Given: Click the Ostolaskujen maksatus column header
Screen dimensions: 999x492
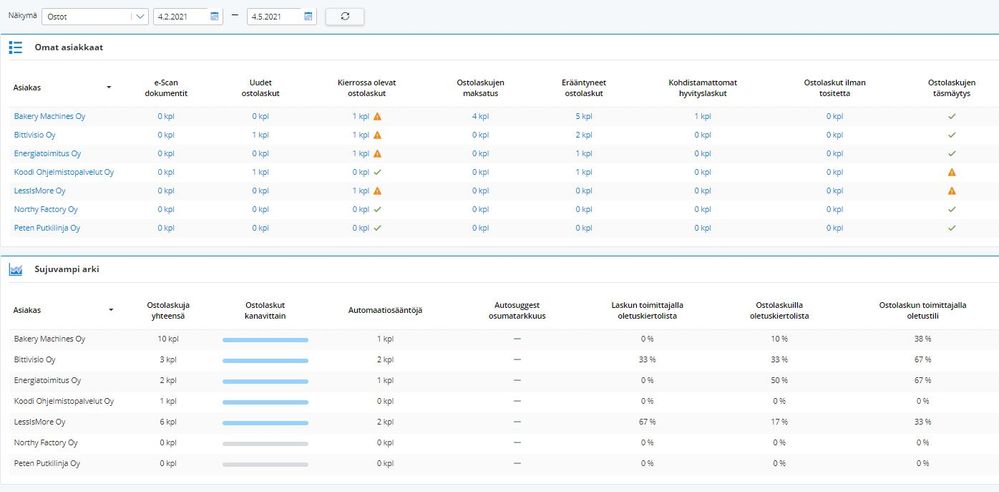Looking at the screenshot, I should click(x=481, y=88).
